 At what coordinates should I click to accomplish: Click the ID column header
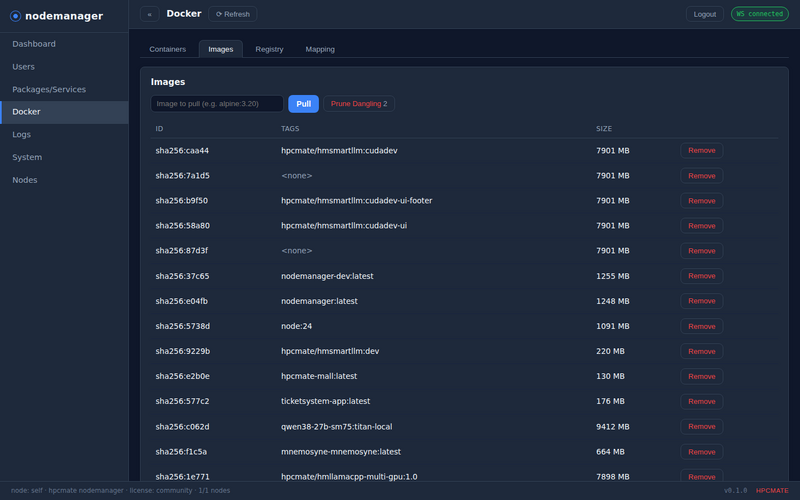pyautogui.click(x=159, y=129)
